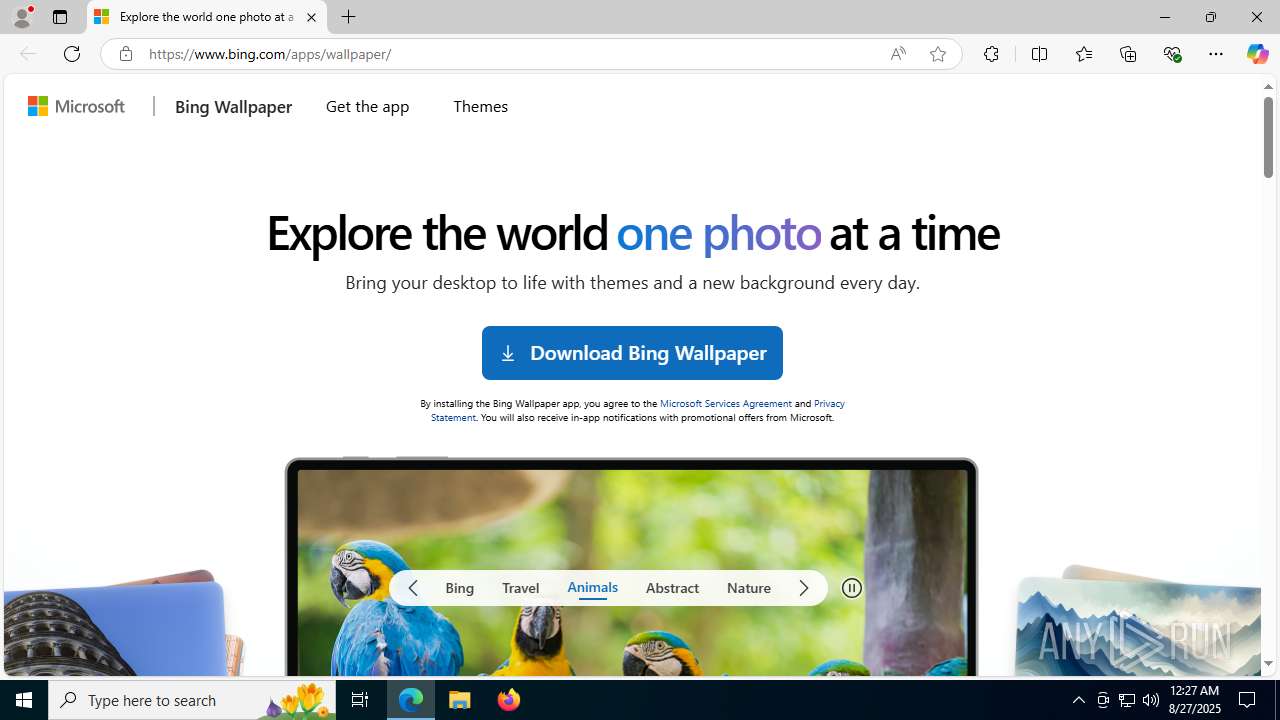Viewport: 1280px width, 720px height.
Task: Show next wallpaper categories arrow
Action: 804,588
